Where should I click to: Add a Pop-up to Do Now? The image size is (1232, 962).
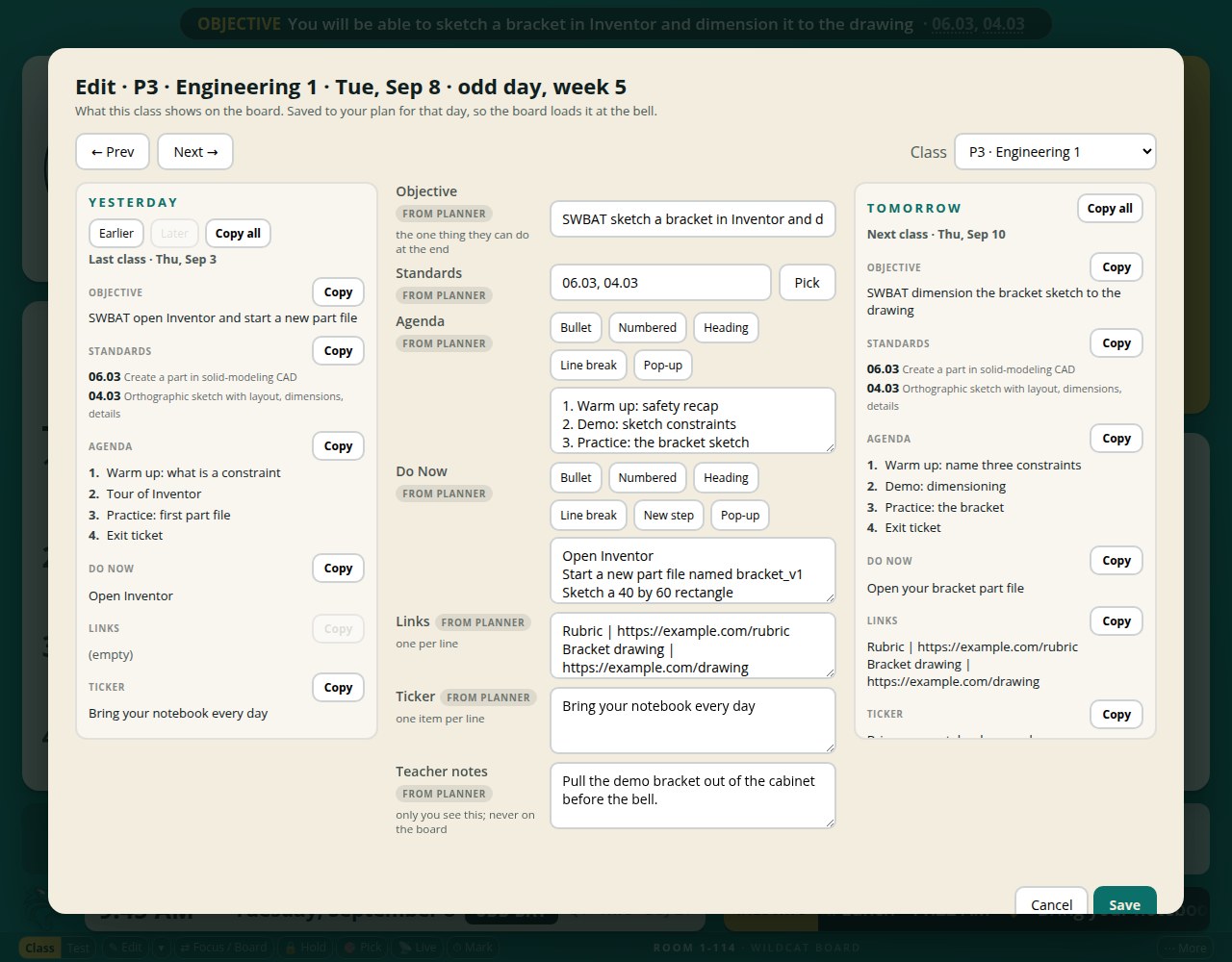click(x=739, y=516)
